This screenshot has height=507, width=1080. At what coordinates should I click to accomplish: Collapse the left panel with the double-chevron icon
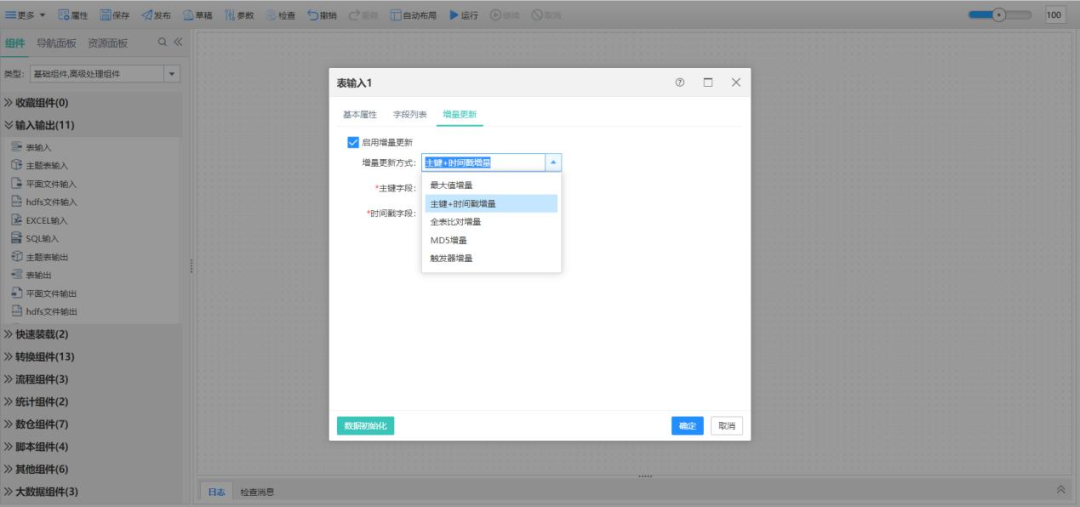178,42
